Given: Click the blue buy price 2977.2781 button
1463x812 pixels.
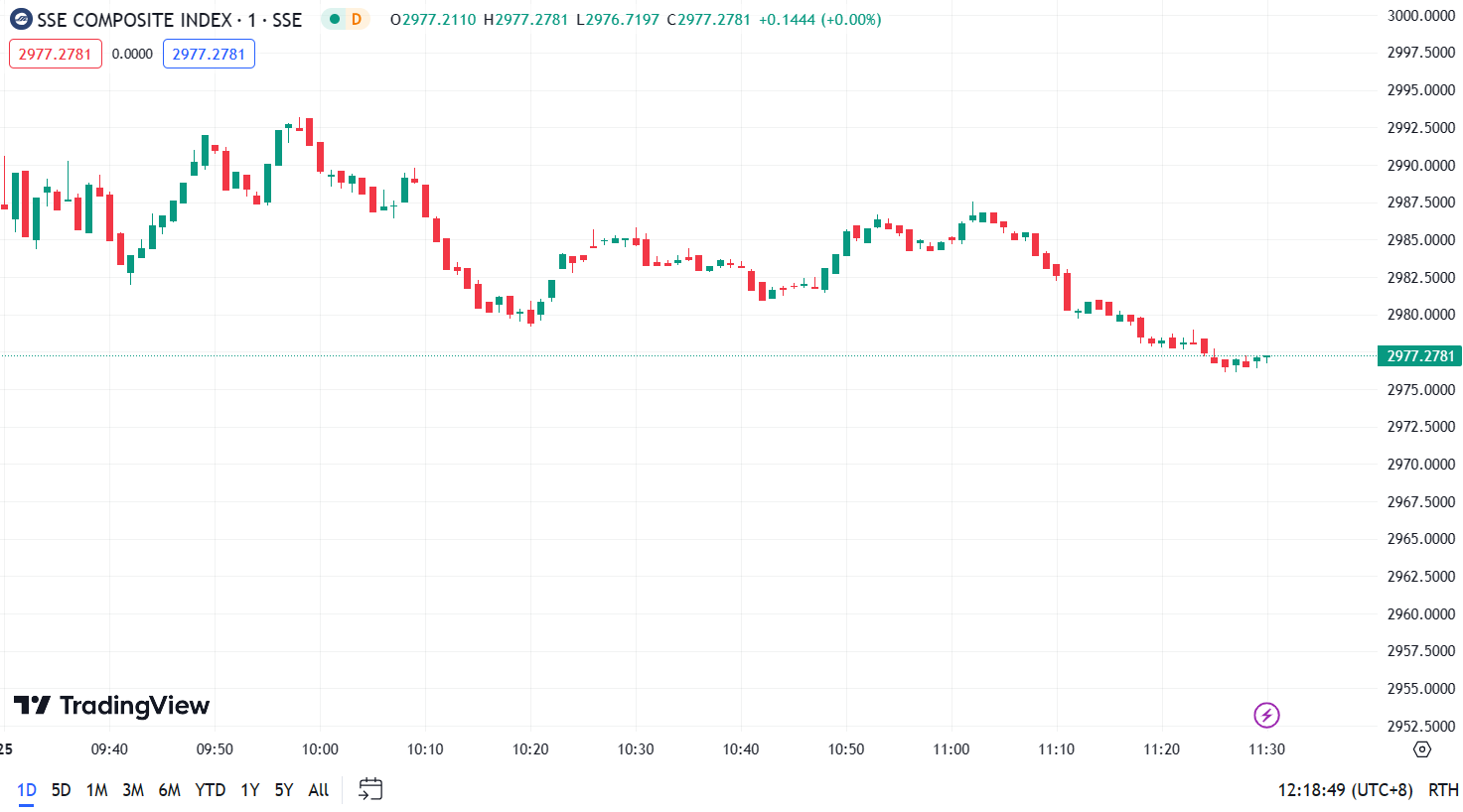Looking at the screenshot, I should click(209, 54).
